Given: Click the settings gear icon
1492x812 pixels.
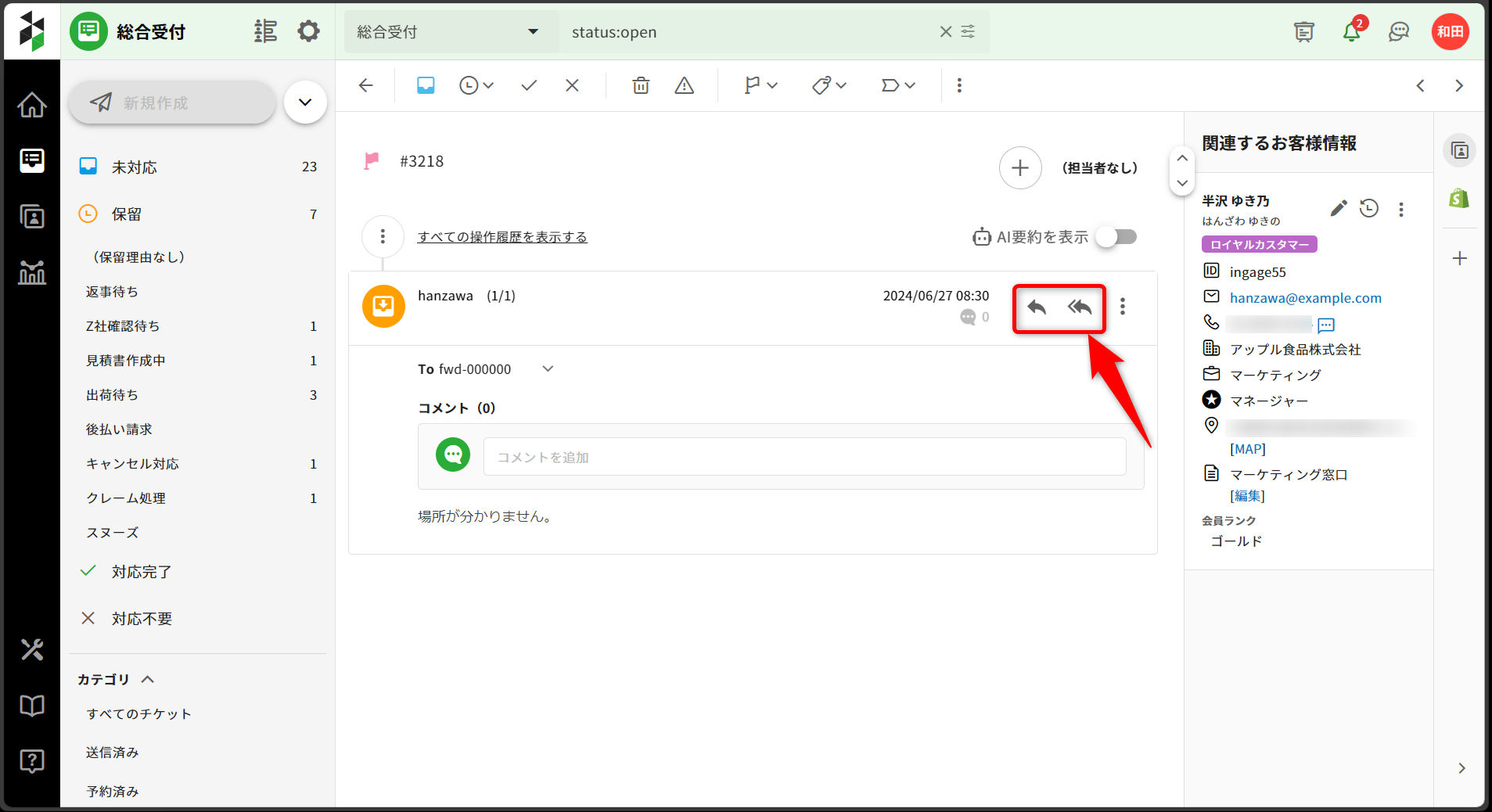Looking at the screenshot, I should pos(308,32).
